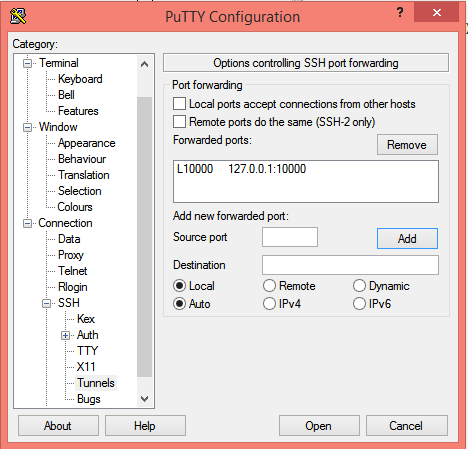Click Open to start the session

tap(319, 426)
